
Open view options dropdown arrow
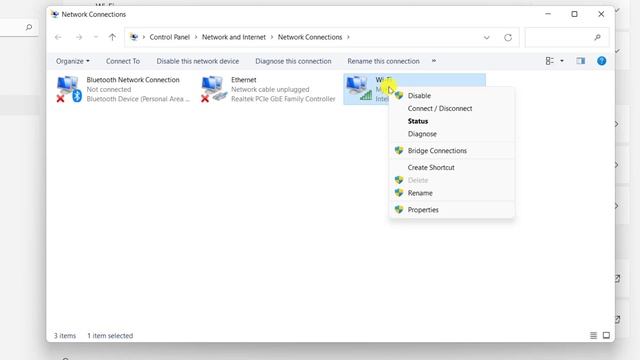coord(562,61)
